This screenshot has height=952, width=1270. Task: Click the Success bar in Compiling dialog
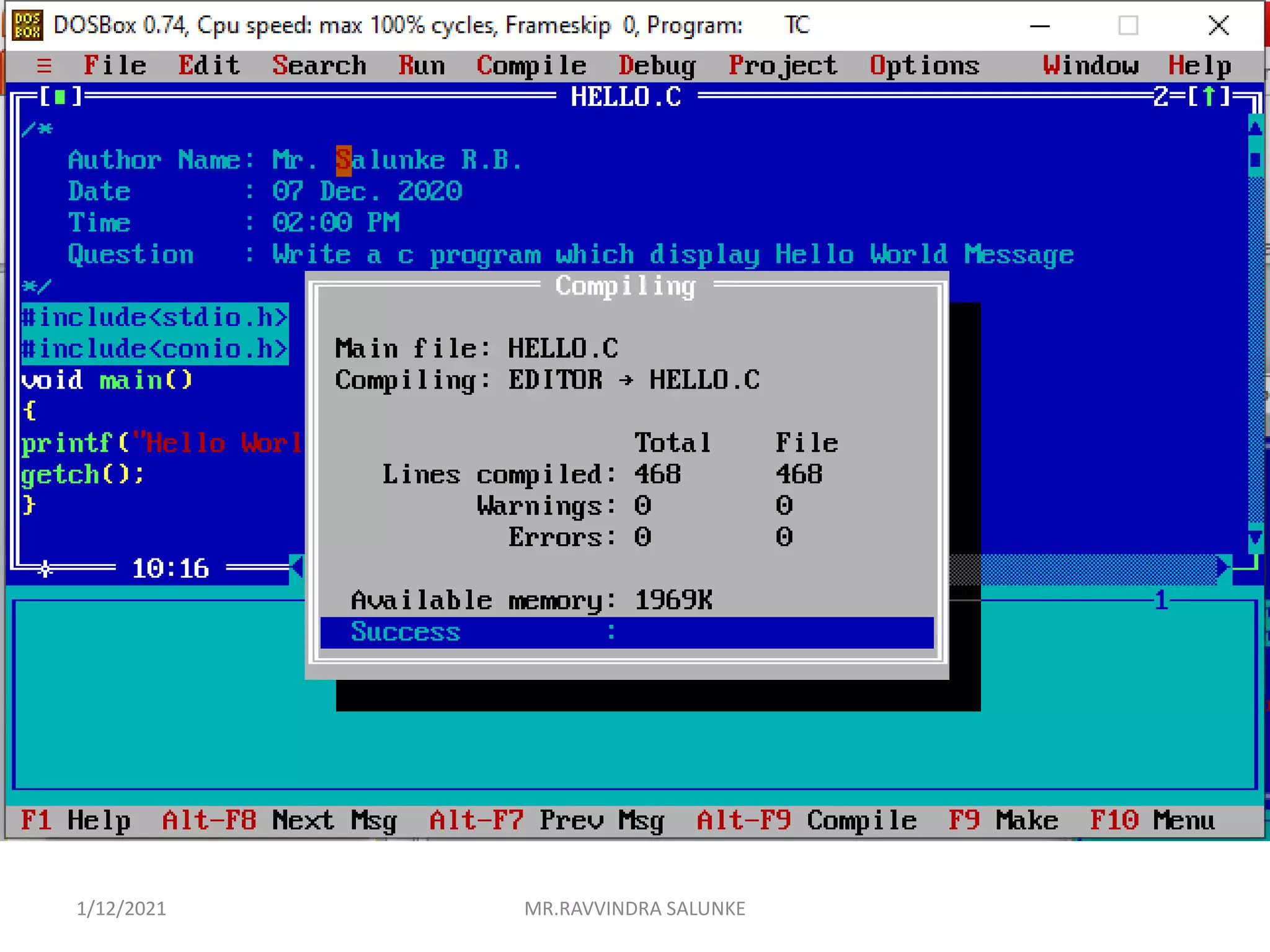626,632
